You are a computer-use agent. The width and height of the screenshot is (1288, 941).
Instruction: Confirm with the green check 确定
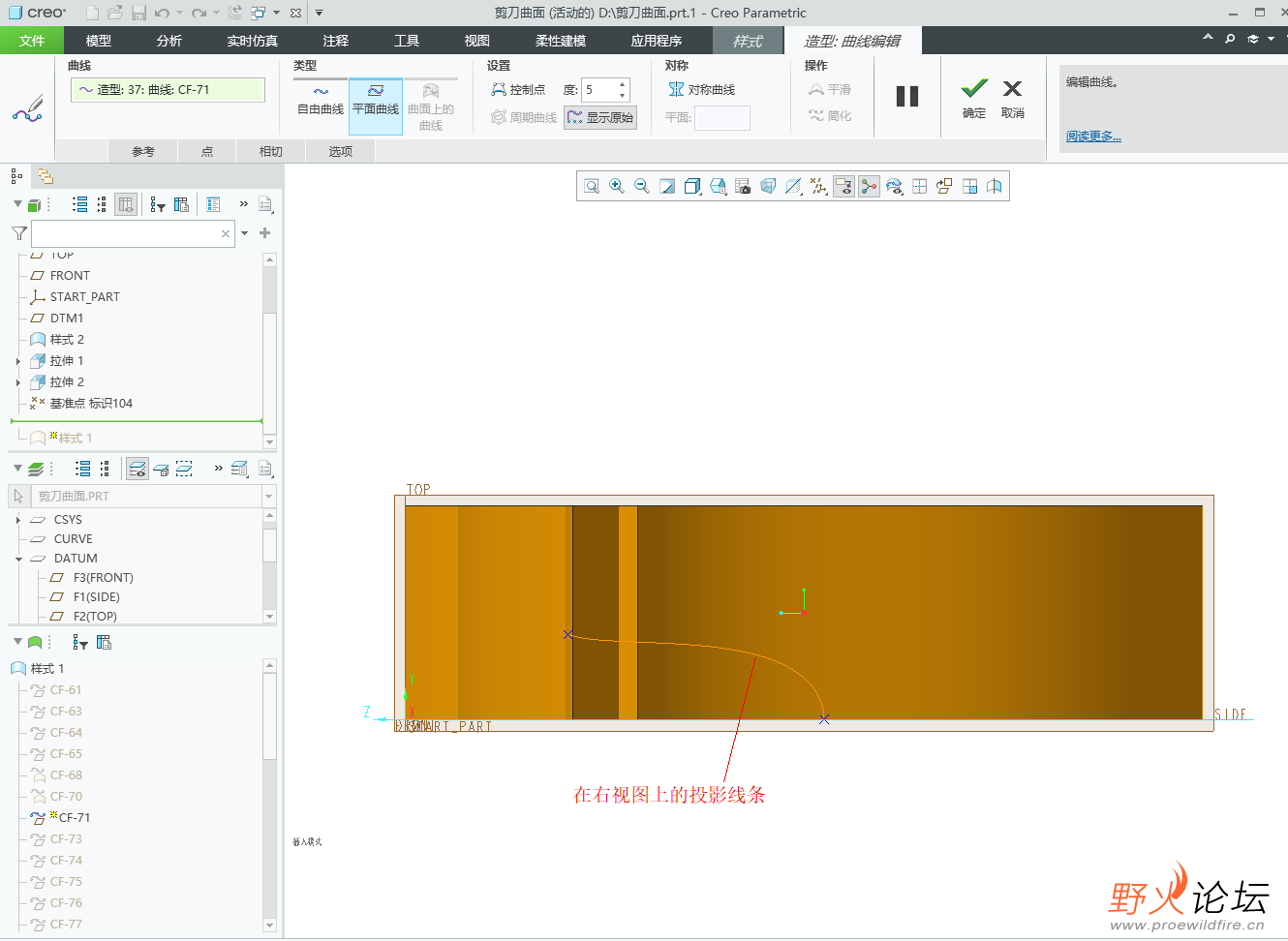point(974,99)
